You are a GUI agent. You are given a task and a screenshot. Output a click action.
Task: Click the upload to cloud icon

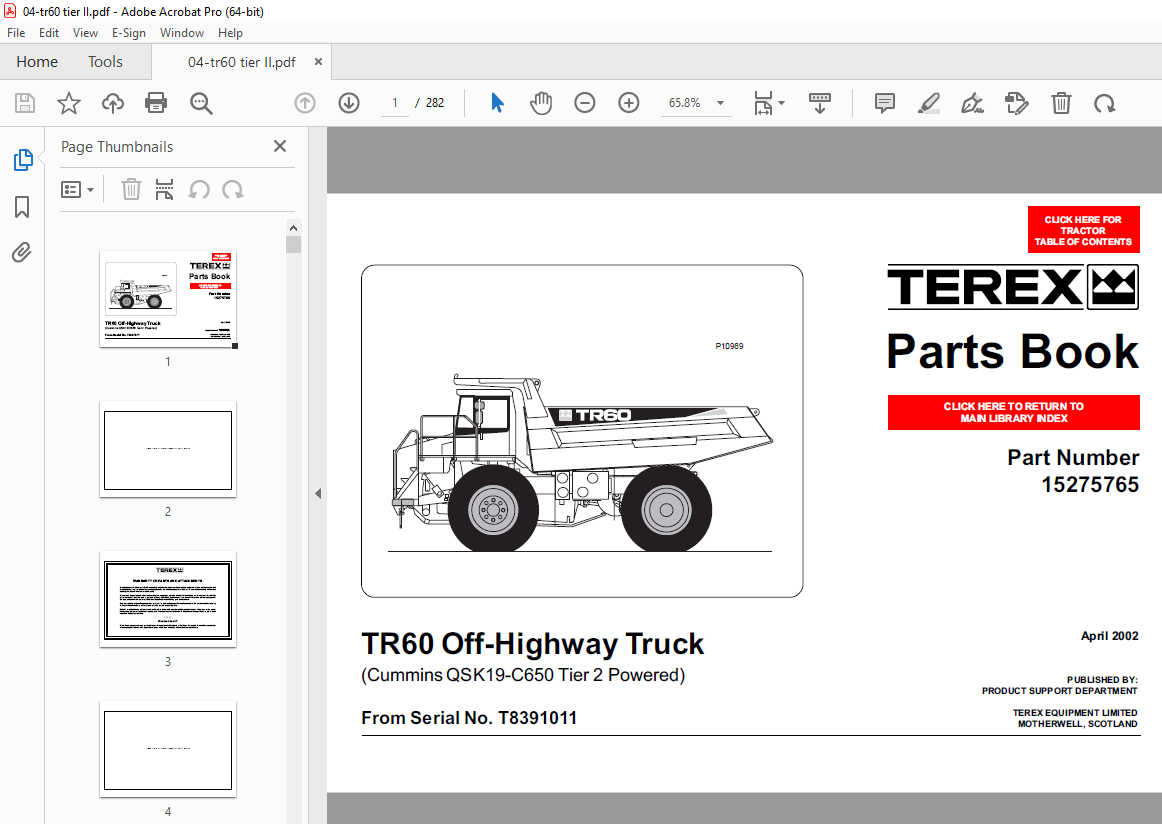point(113,103)
